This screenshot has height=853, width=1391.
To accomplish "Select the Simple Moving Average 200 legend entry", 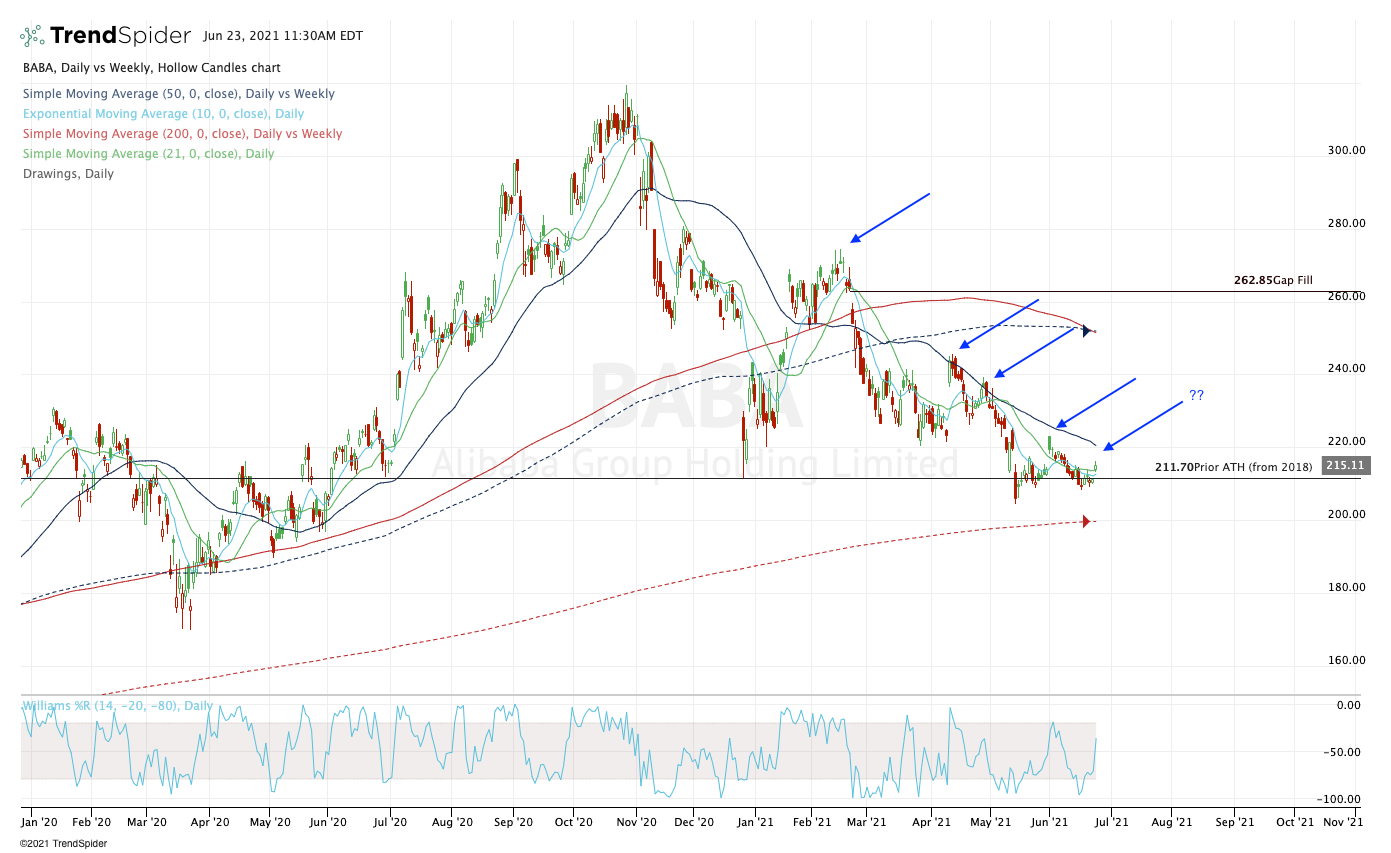I will click(x=182, y=134).
